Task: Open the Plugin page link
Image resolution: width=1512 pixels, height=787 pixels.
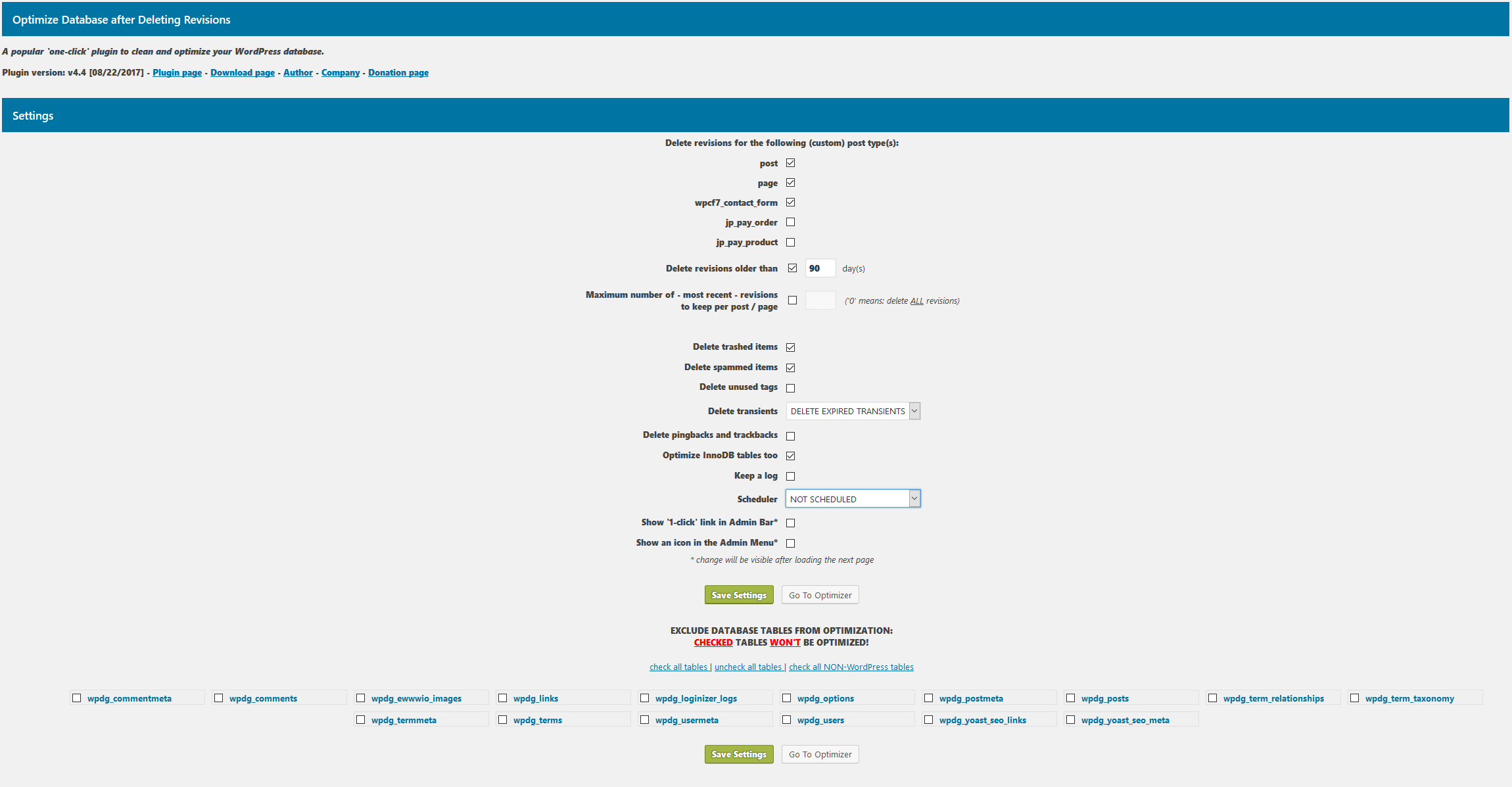Action: 177,72
